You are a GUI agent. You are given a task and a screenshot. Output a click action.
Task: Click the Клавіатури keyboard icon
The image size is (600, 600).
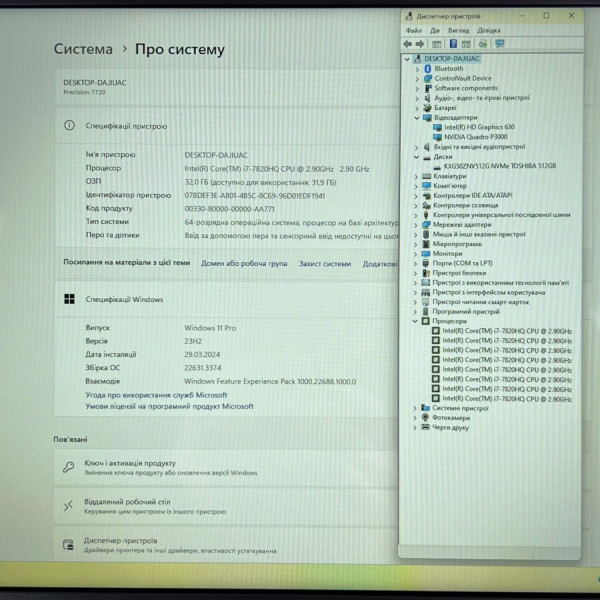tap(426, 176)
